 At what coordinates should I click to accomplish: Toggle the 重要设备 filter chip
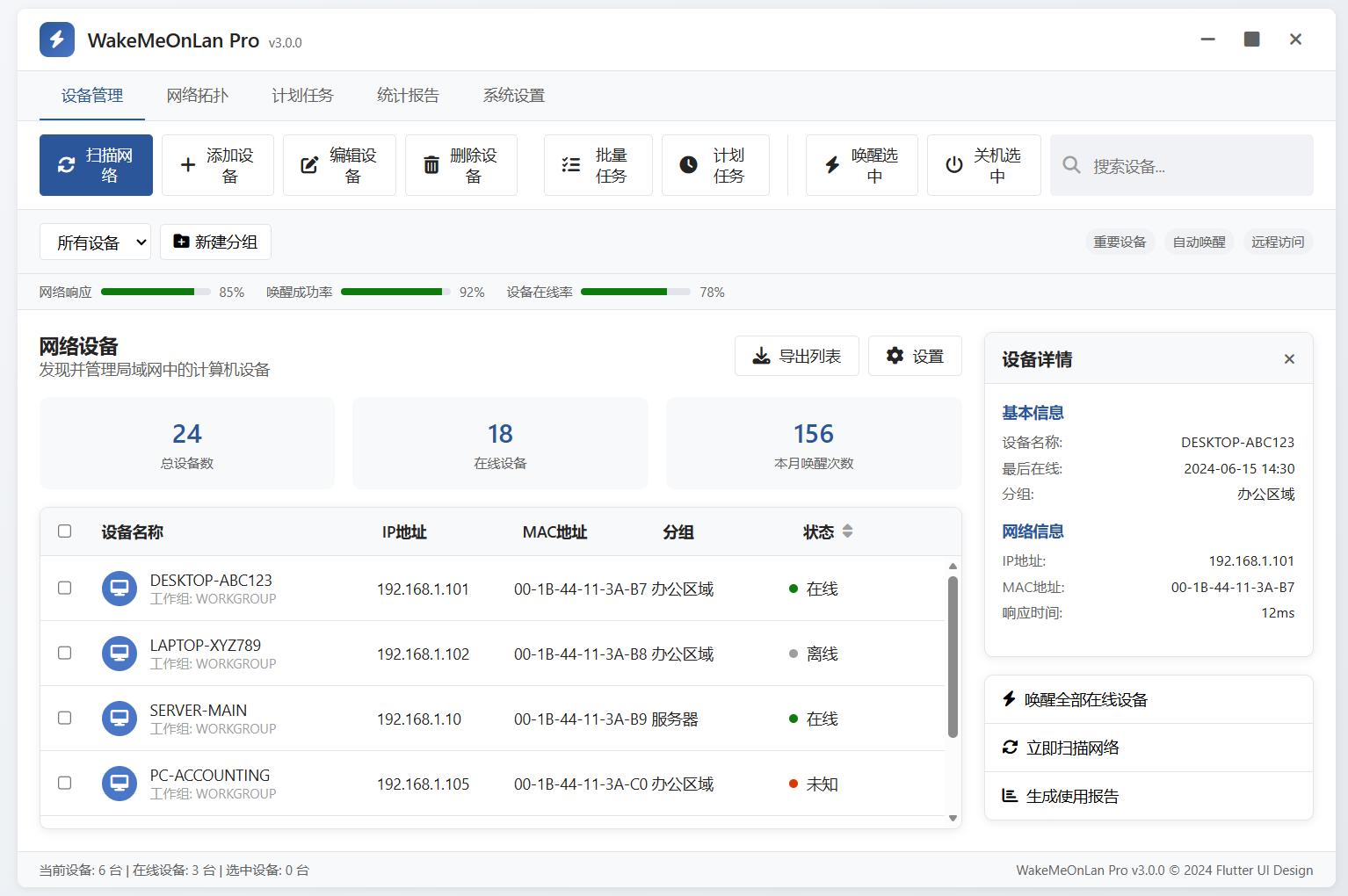tap(1120, 242)
